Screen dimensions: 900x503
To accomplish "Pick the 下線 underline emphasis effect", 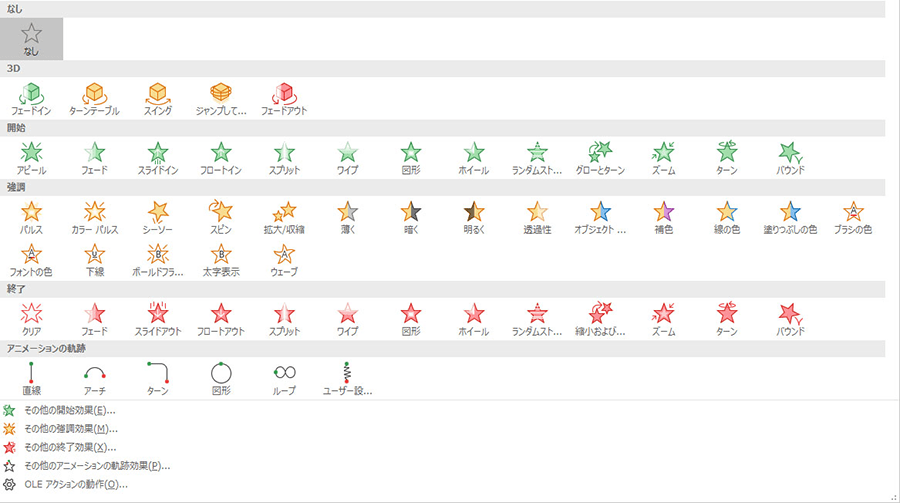I will click(95, 260).
